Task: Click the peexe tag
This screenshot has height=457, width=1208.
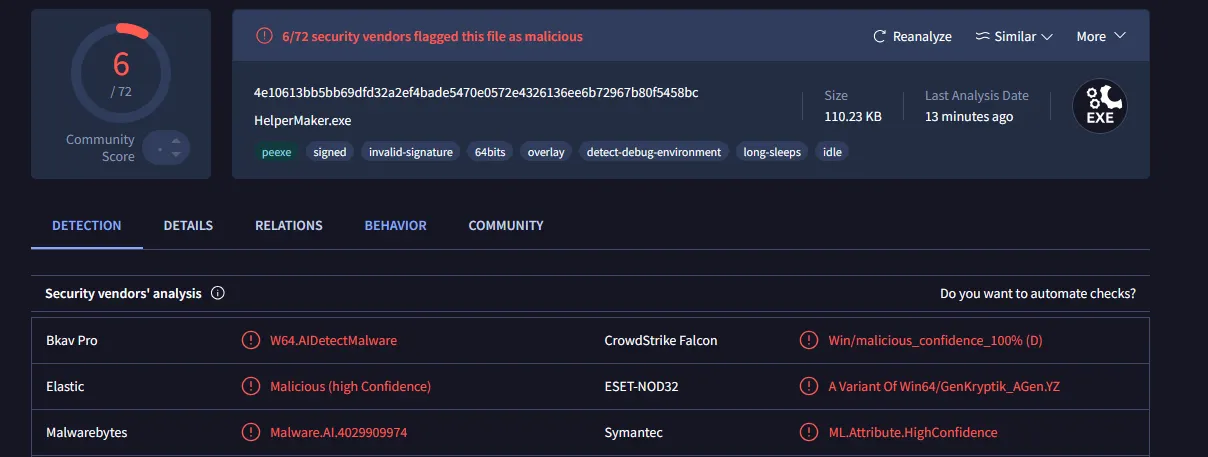Action: coord(276,152)
